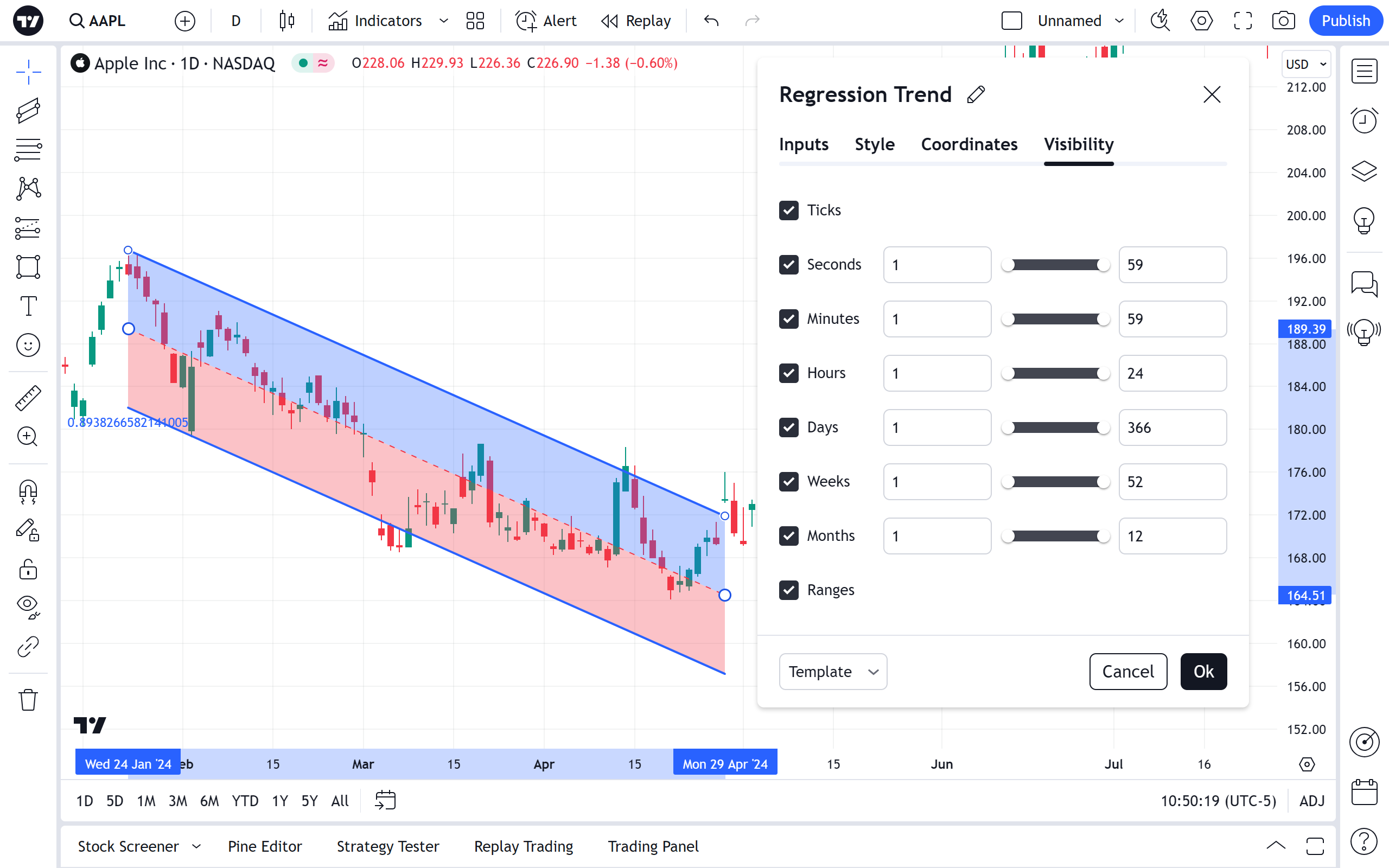Viewport: 1389px width, 868px height.
Task: Open the Coordinates tab
Action: point(969,144)
